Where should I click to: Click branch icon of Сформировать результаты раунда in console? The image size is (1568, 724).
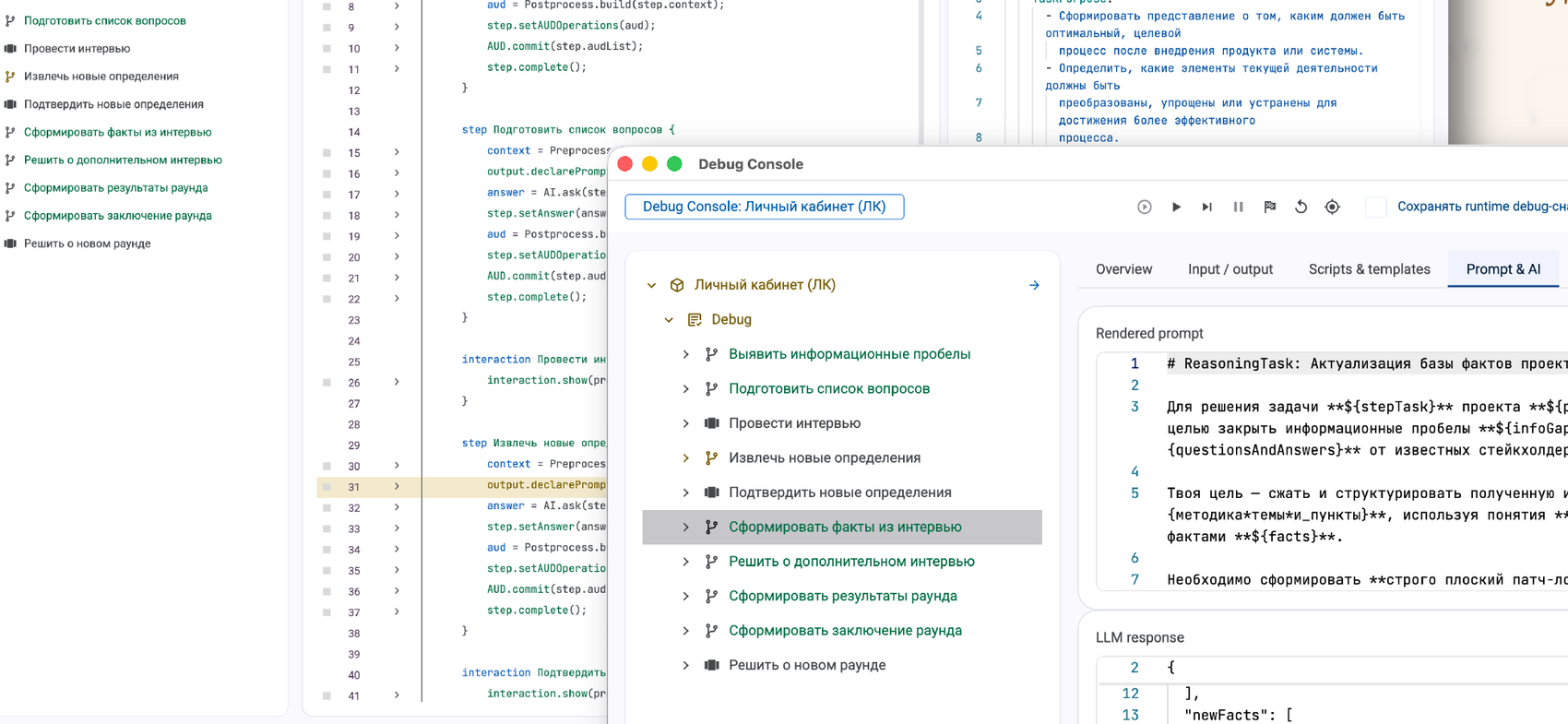711,596
